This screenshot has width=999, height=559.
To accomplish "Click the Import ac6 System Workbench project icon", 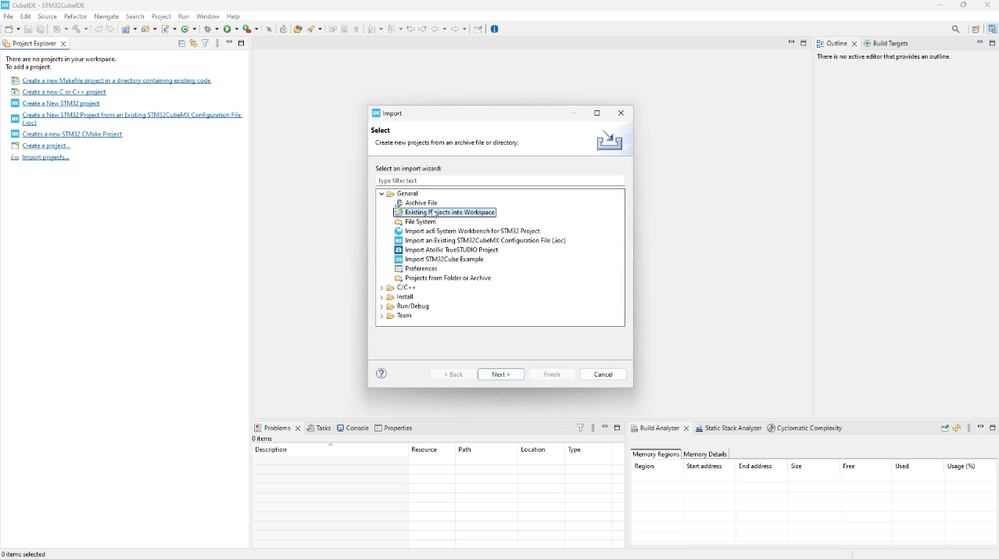I will (399, 231).
